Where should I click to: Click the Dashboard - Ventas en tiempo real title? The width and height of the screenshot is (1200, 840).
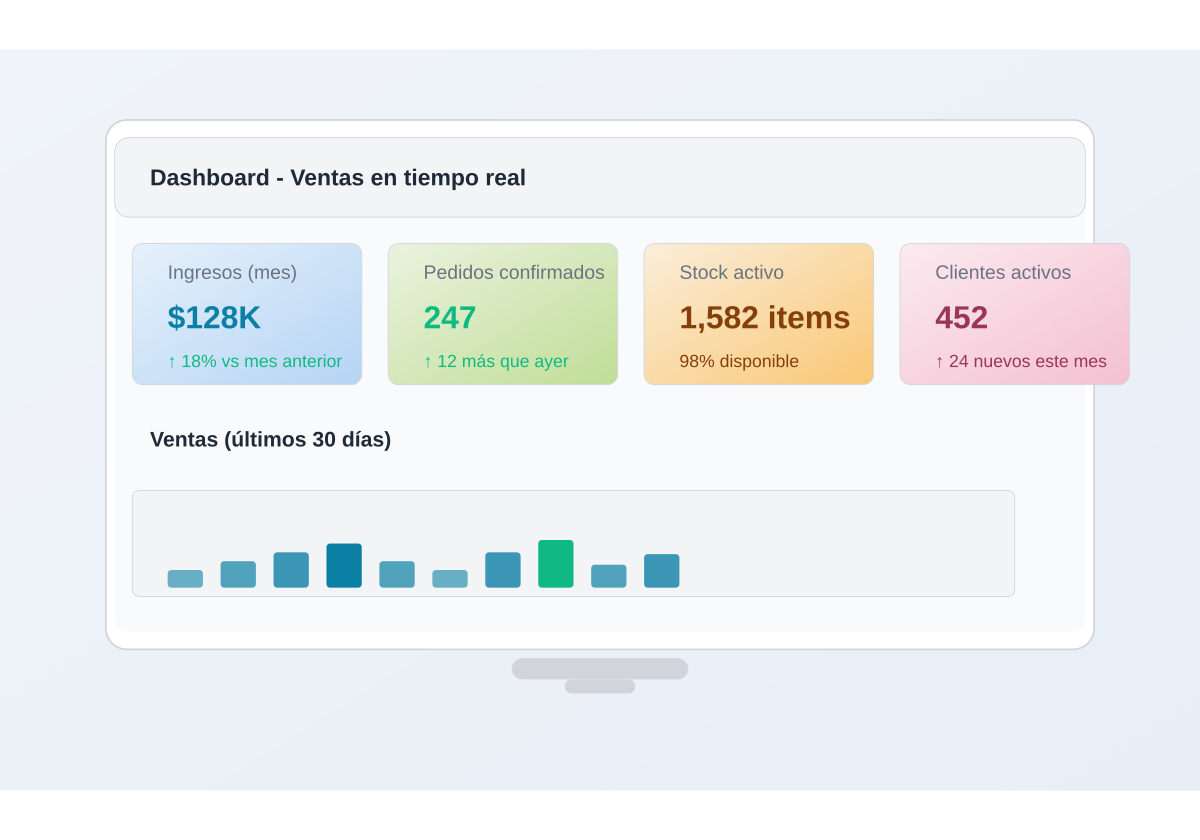pyautogui.click(x=338, y=178)
